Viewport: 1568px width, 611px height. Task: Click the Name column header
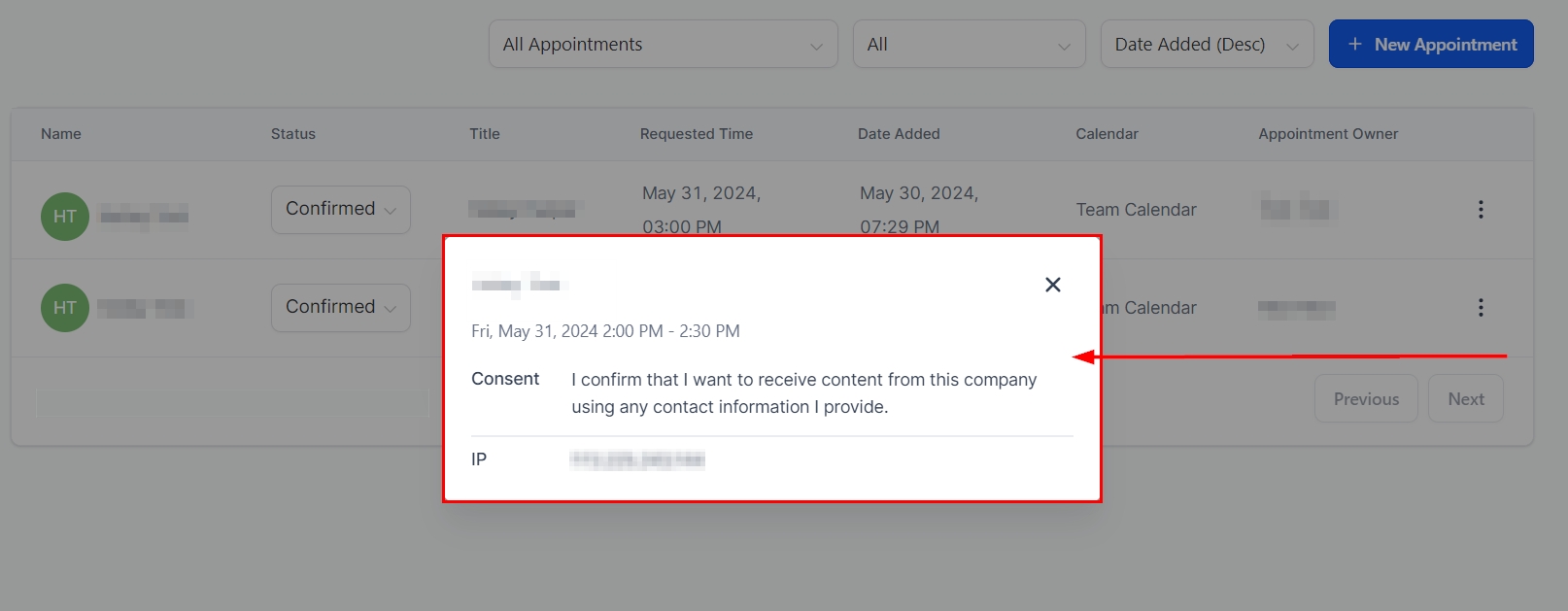[x=61, y=134]
